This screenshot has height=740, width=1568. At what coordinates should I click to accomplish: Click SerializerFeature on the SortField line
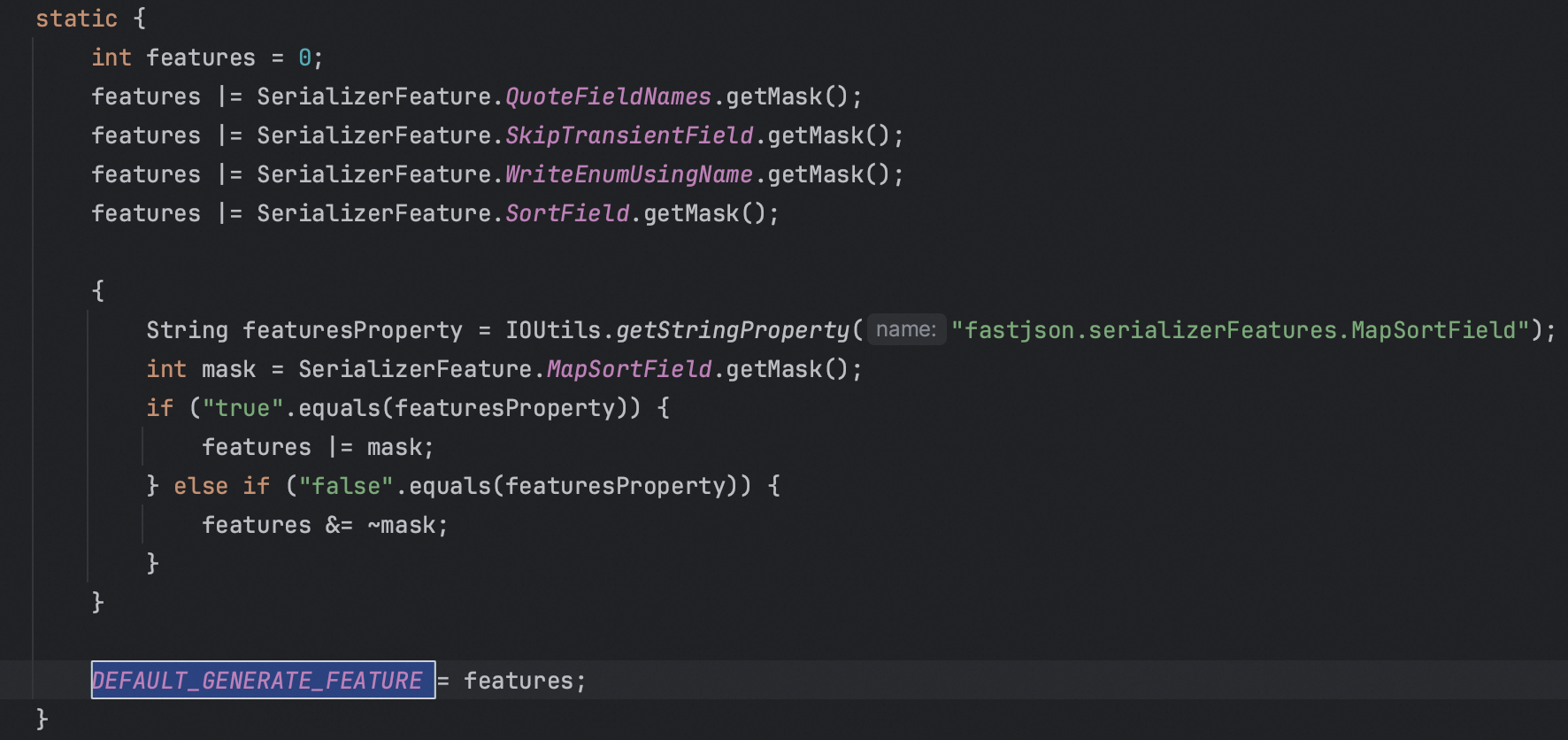pos(373,213)
